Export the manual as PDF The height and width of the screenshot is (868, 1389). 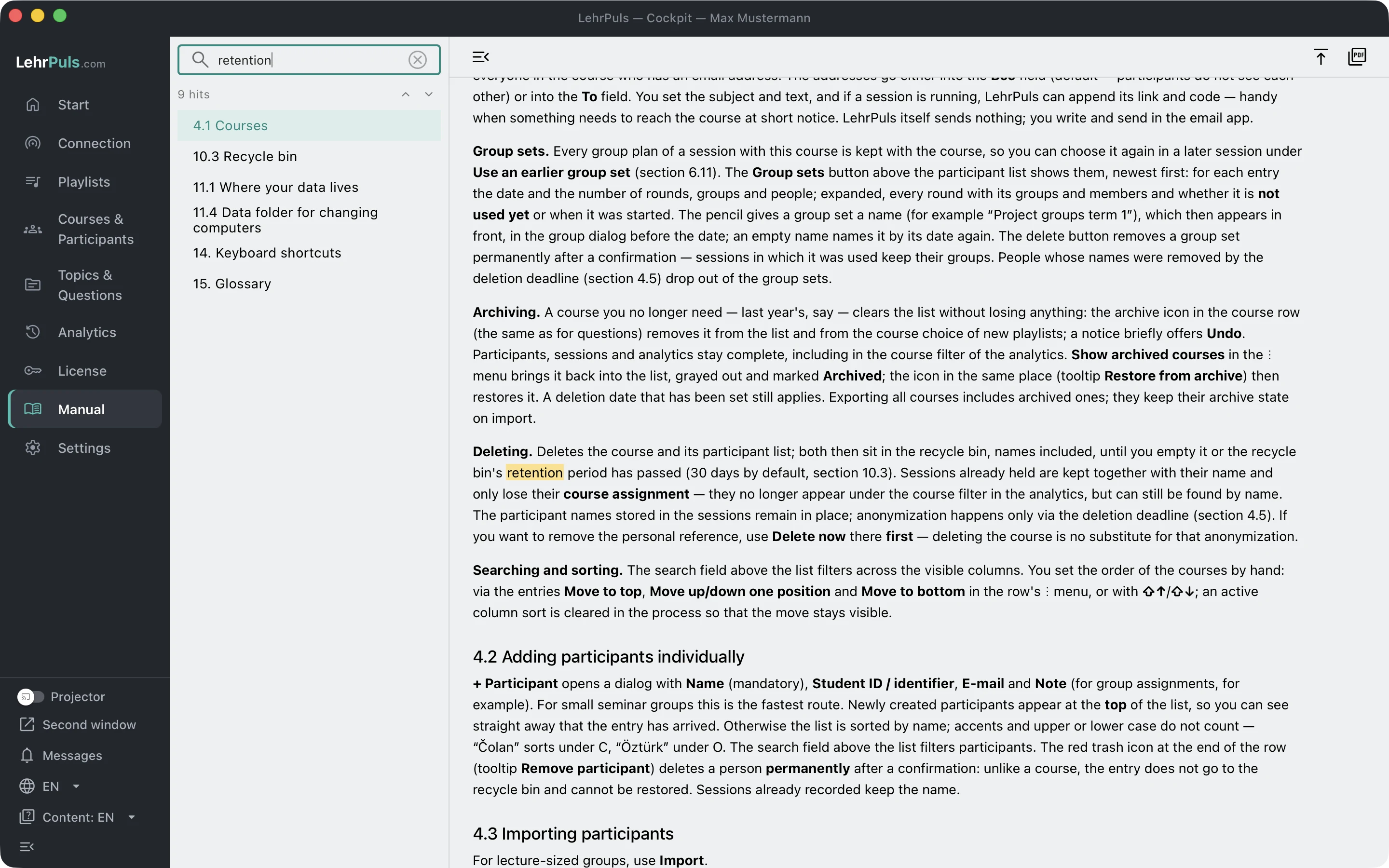(x=1357, y=57)
